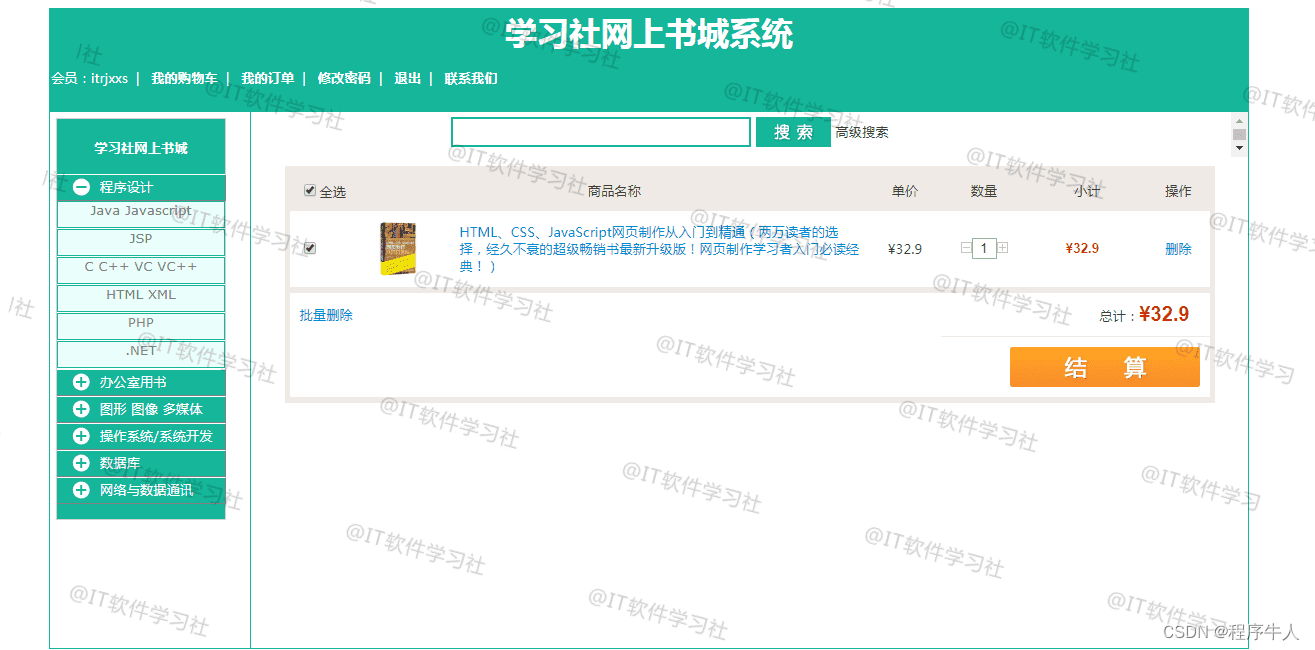Click the orange 结算 checkout button
The width and height of the screenshot is (1315, 650).
pyautogui.click(x=1104, y=367)
